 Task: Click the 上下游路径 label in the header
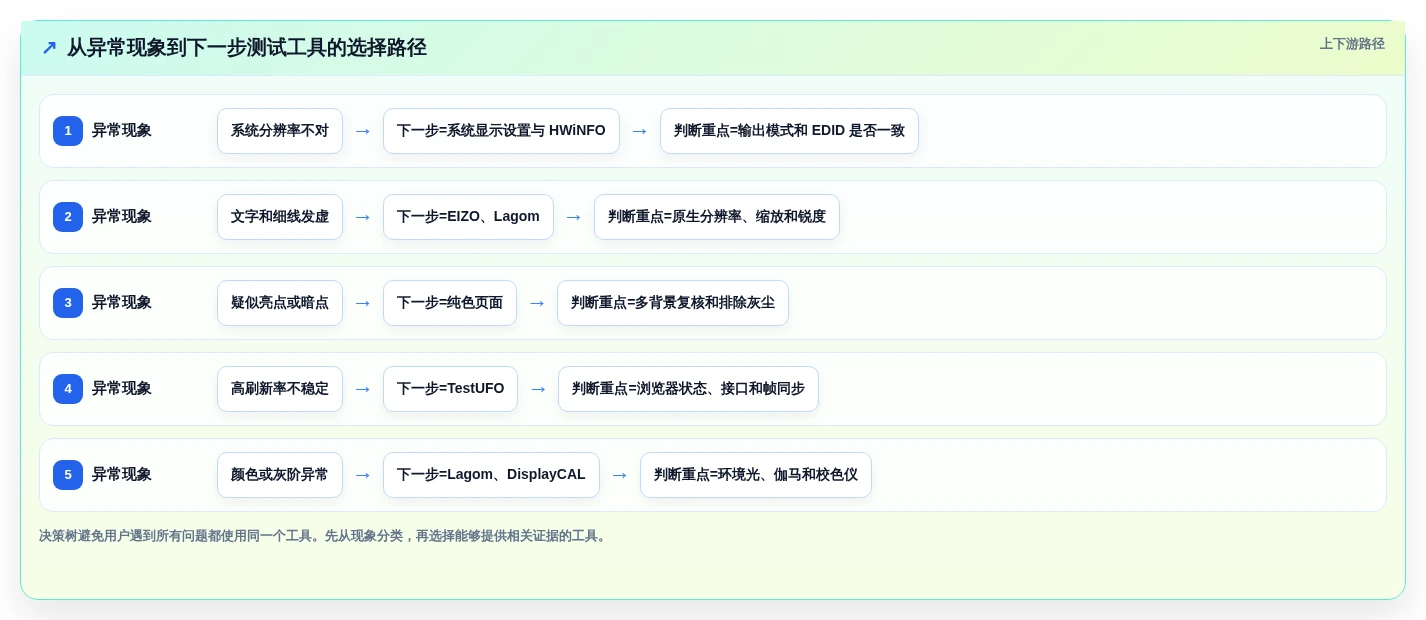coord(1352,44)
